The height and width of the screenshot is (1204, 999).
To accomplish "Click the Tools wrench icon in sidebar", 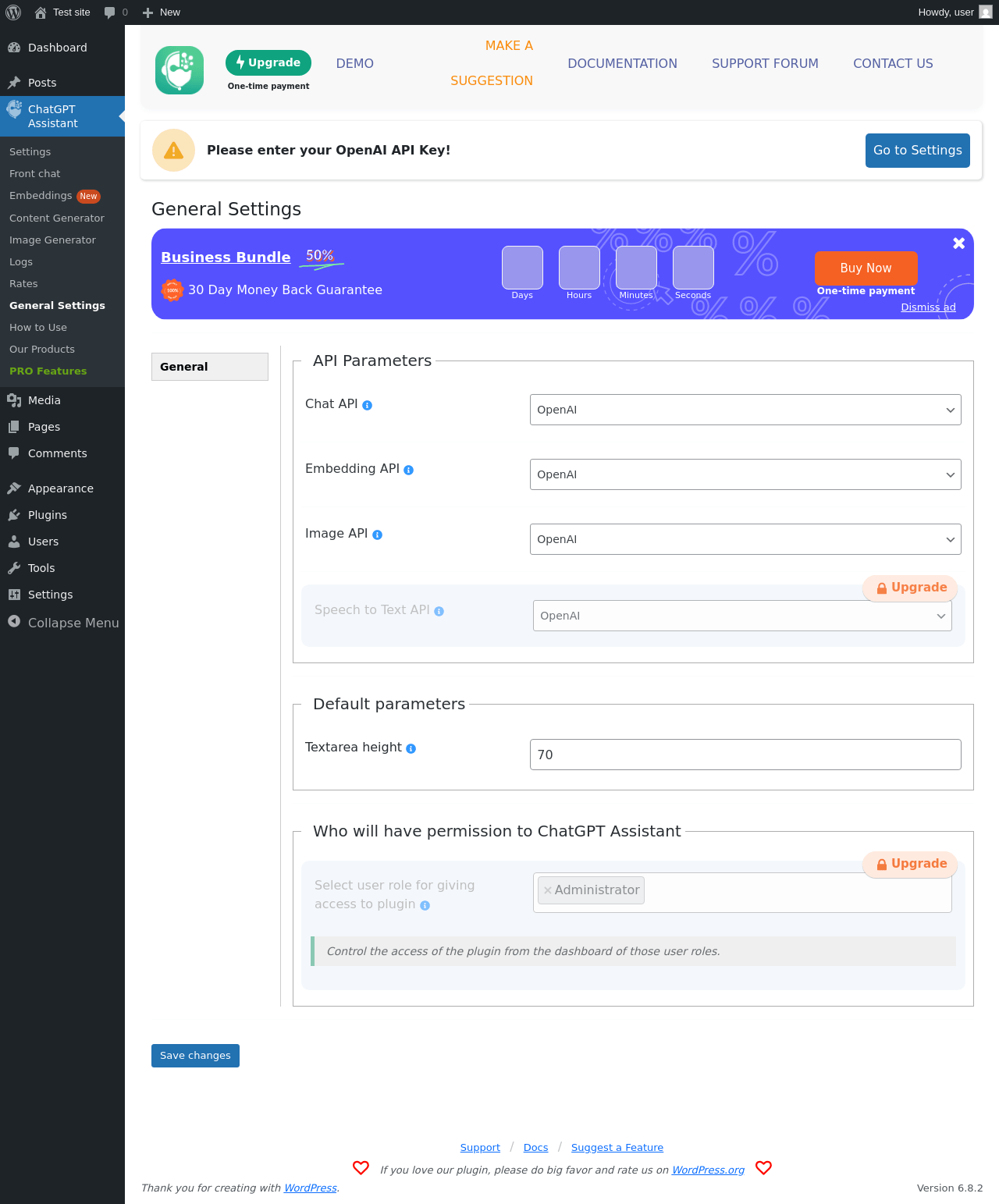I will pos(14,568).
